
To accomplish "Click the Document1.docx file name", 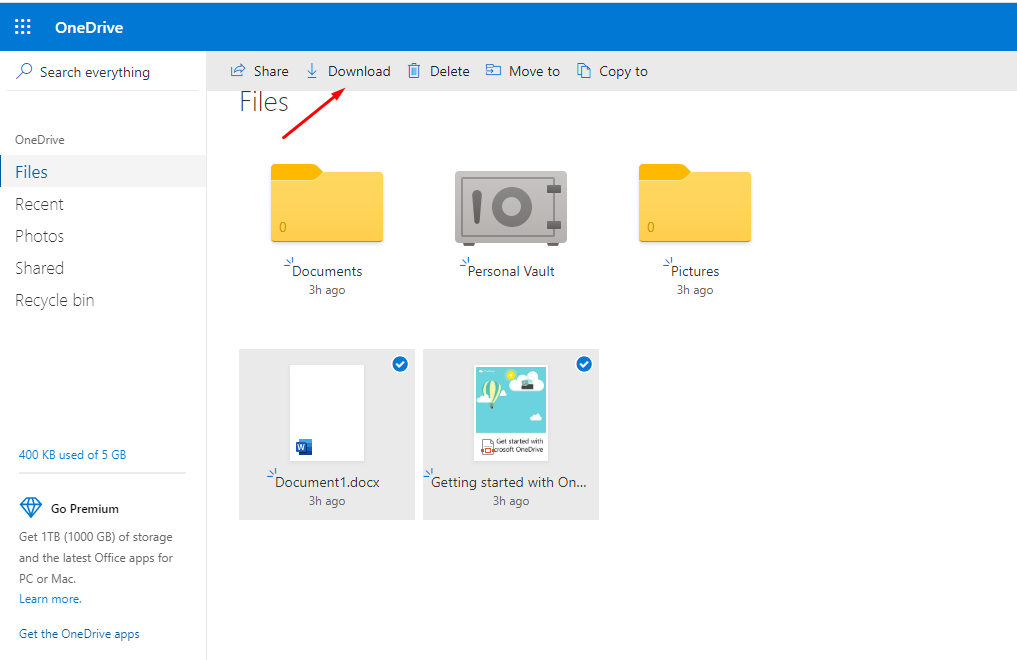I will (x=328, y=482).
